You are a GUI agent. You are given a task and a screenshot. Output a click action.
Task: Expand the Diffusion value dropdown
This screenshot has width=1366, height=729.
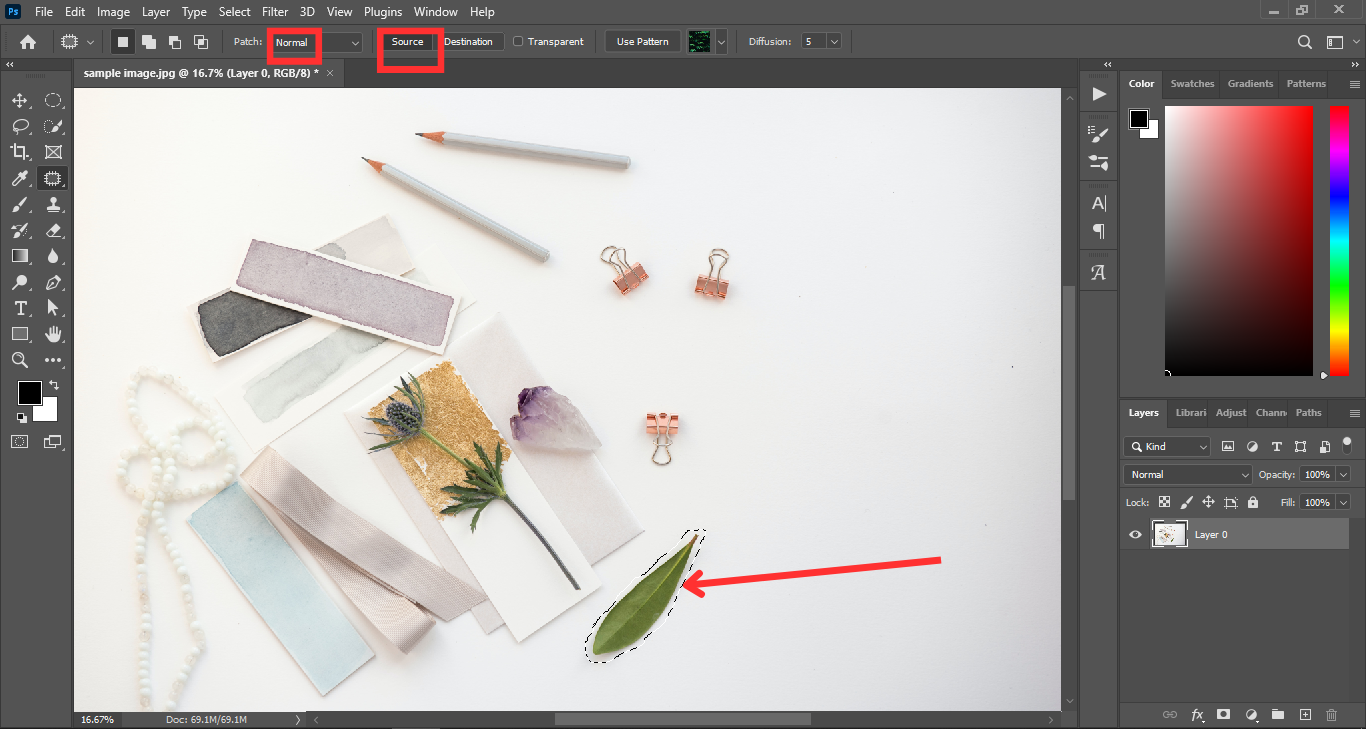tap(833, 42)
